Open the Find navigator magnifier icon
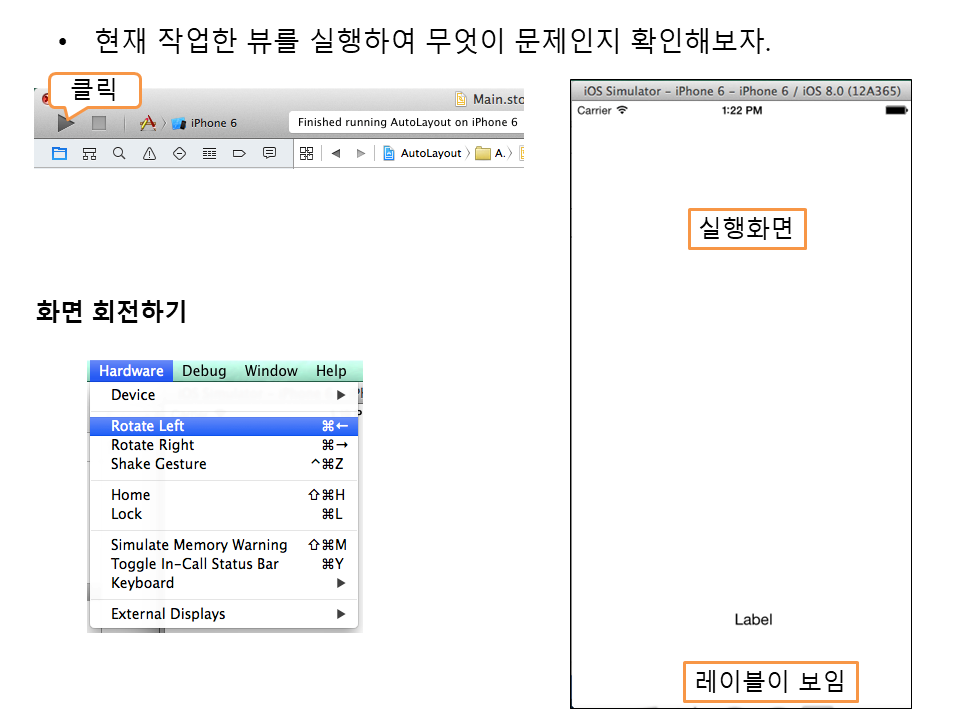The image size is (960, 720). click(x=119, y=153)
